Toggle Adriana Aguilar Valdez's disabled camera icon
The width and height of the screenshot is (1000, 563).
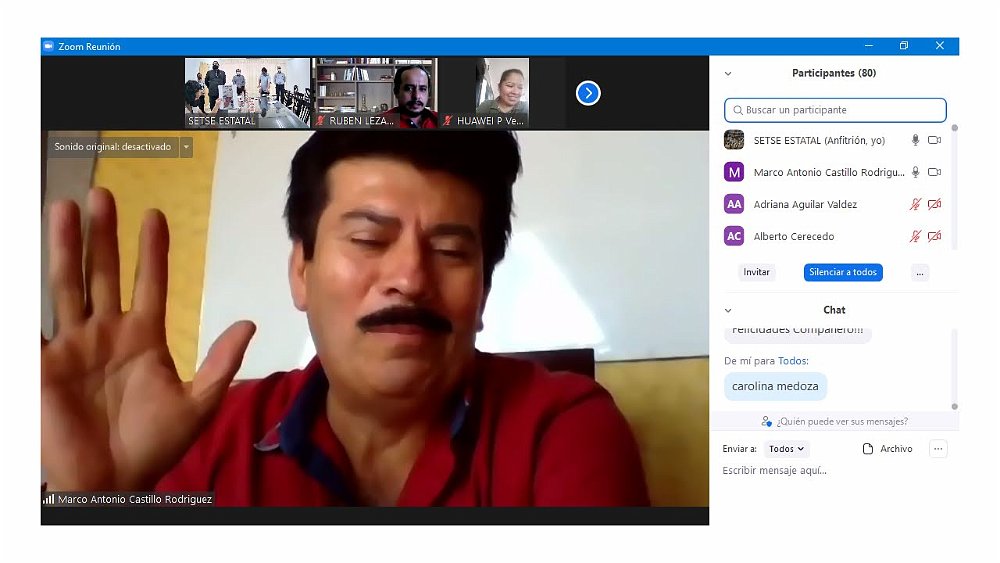934,205
